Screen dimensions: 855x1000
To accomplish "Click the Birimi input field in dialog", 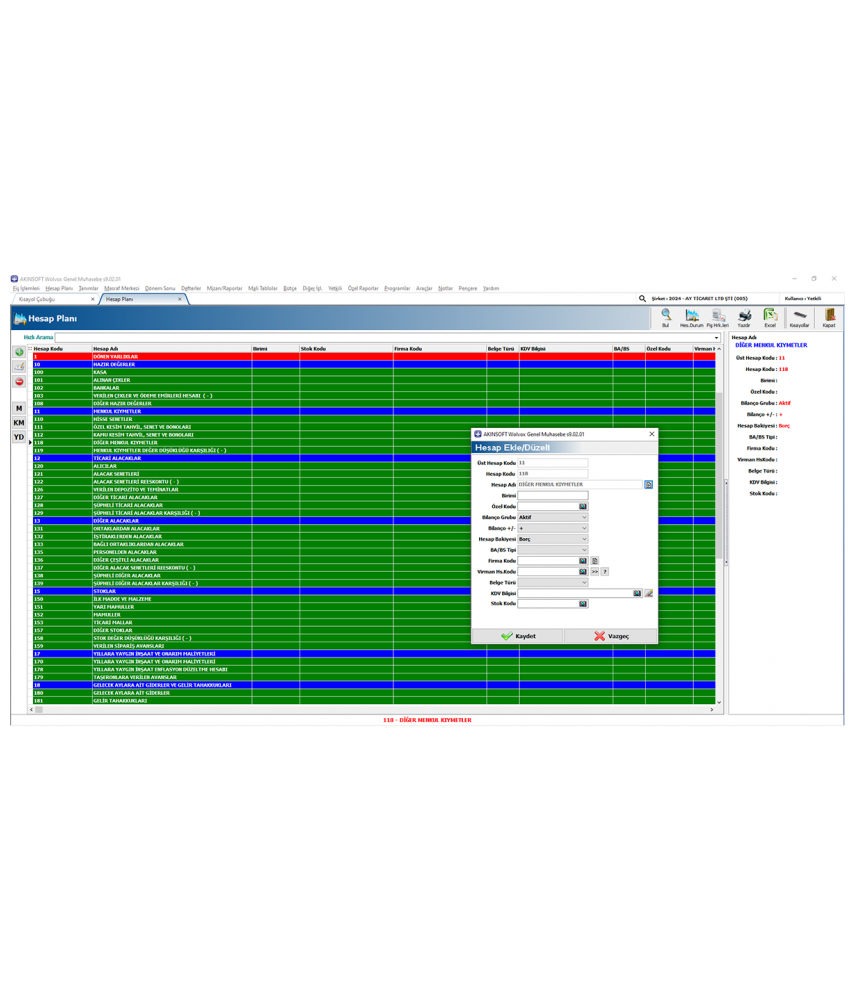I will pos(552,495).
